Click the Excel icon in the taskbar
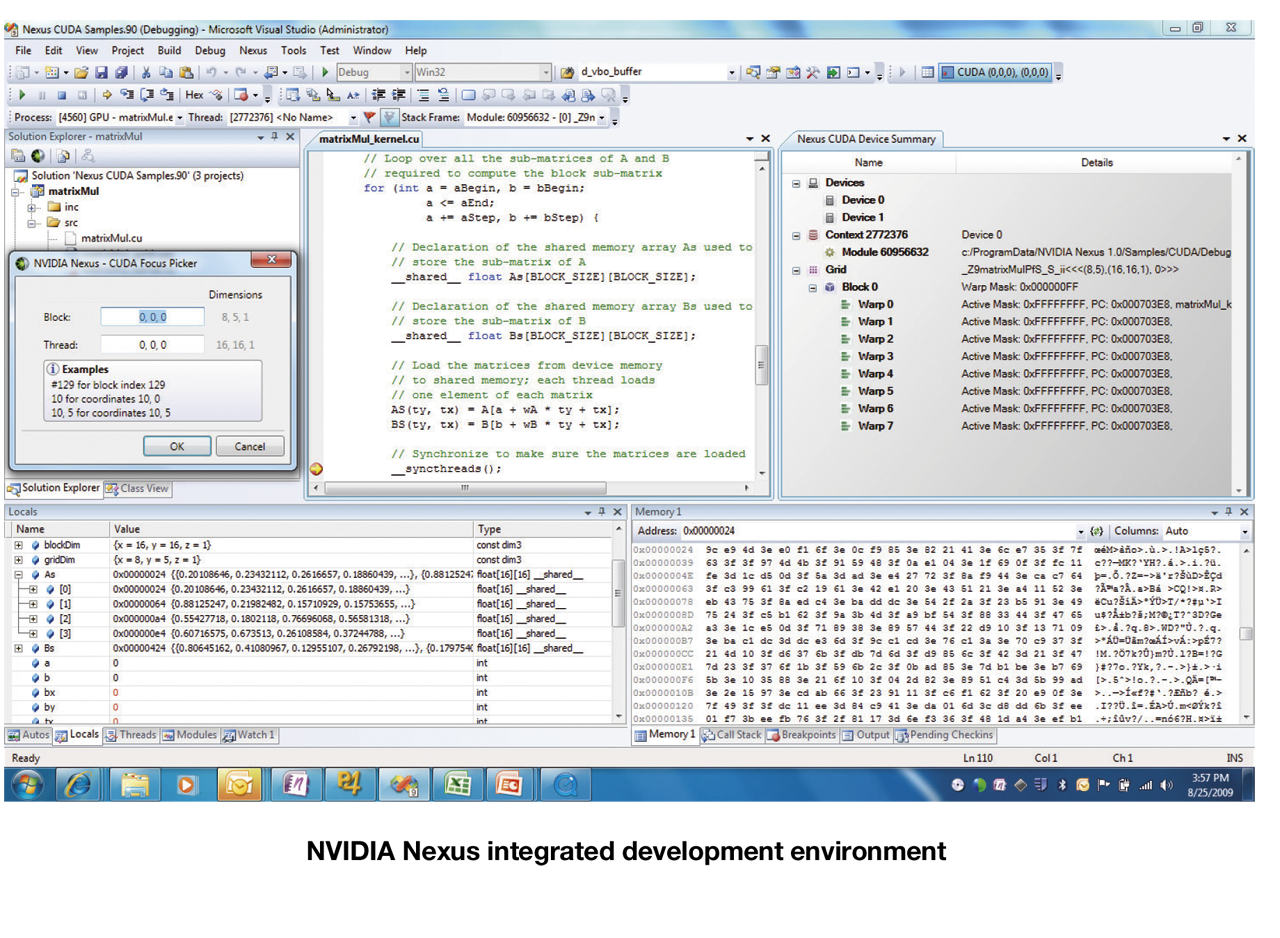Image resolution: width=1280 pixels, height=938 pixels. [457, 785]
